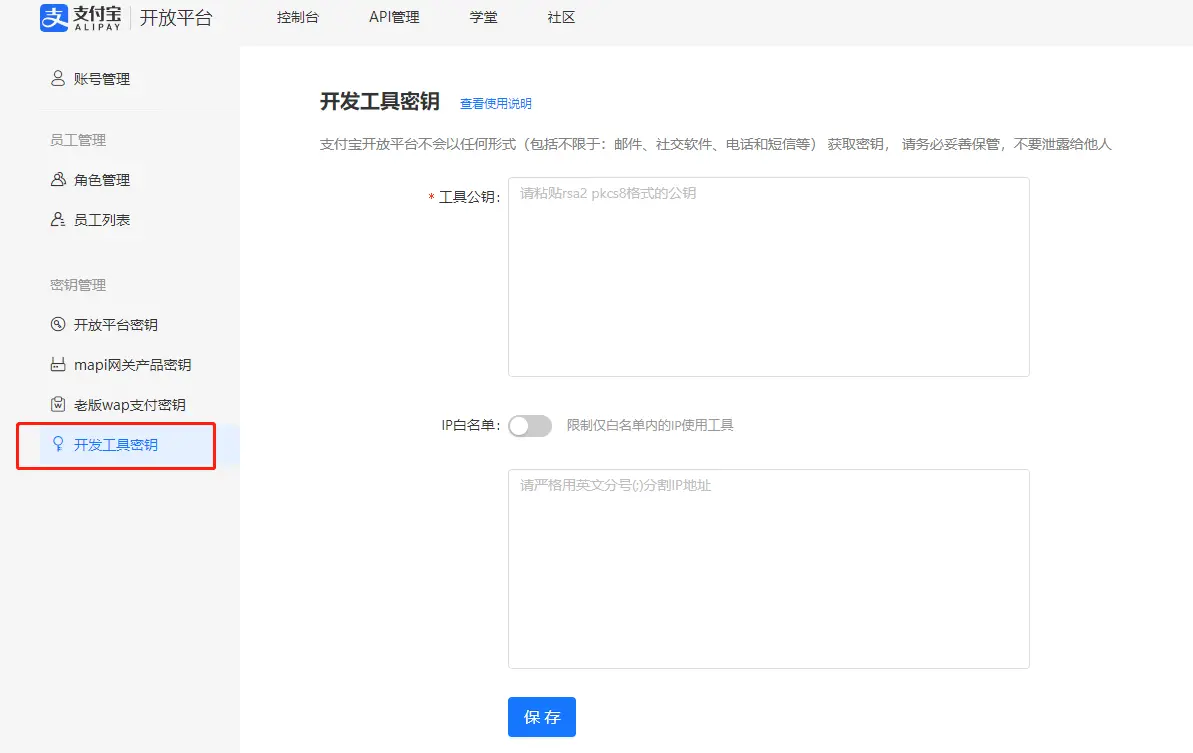The width and height of the screenshot is (1193, 753).
Task: Select 角色管理 in the sidebar
Action: (x=102, y=180)
